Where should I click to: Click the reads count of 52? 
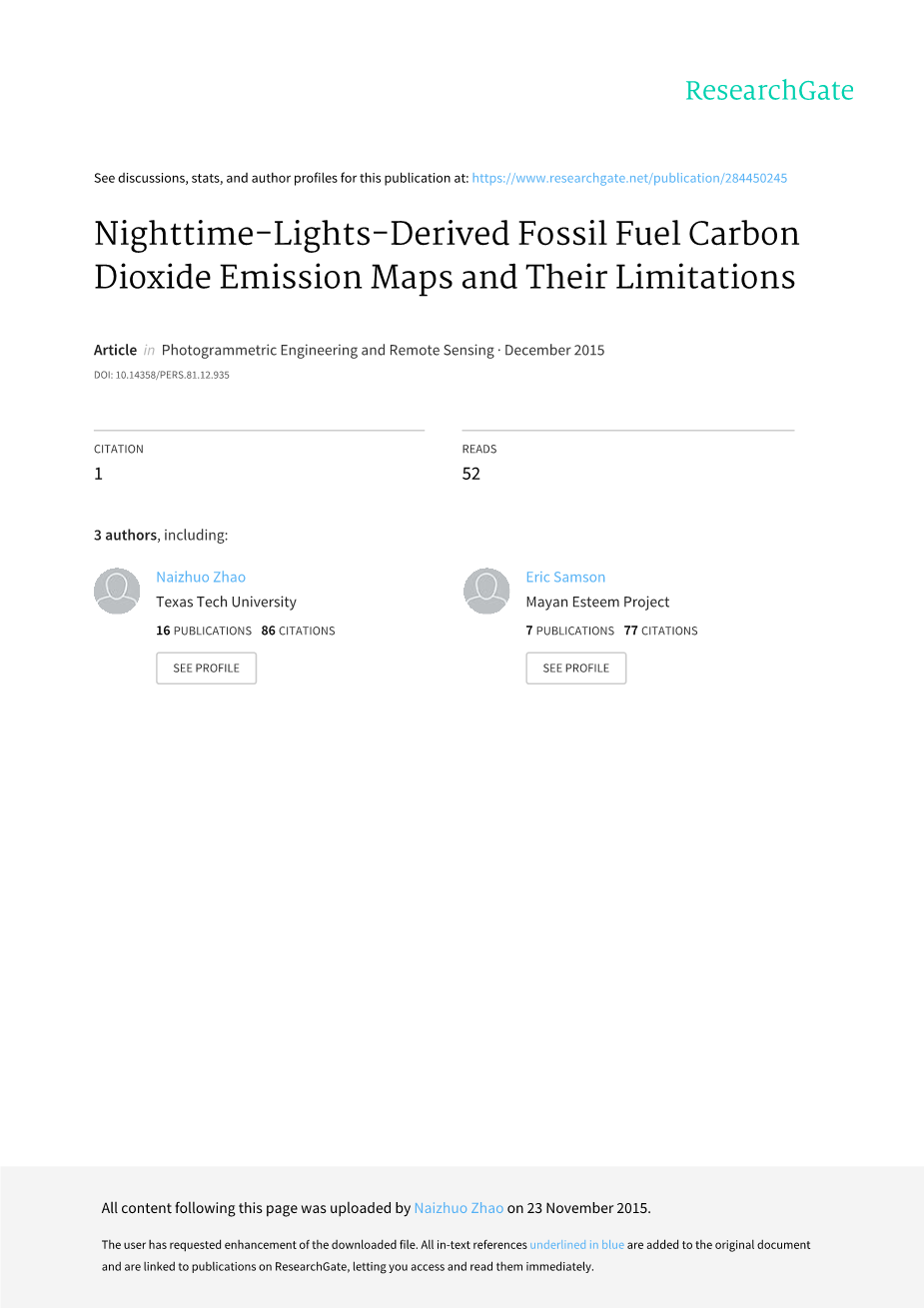coord(471,474)
